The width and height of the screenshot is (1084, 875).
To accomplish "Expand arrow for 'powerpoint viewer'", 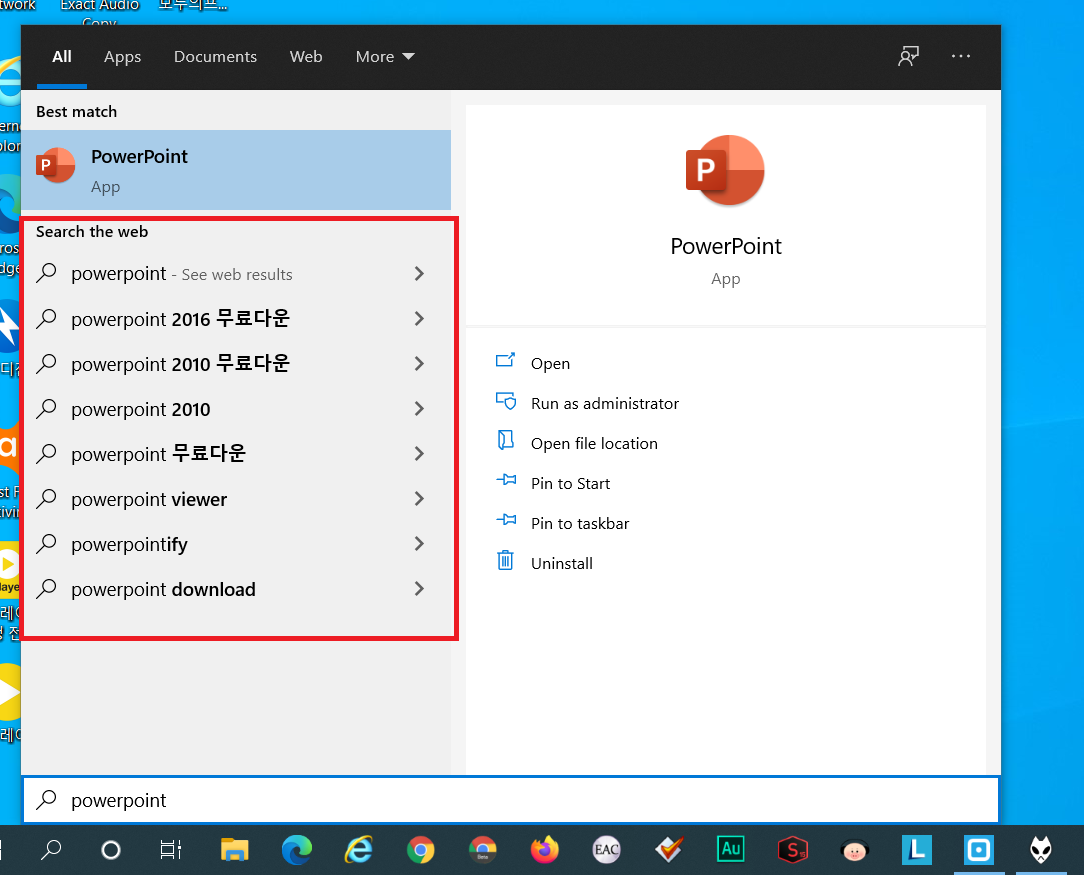I will pyautogui.click(x=419, y=498).
